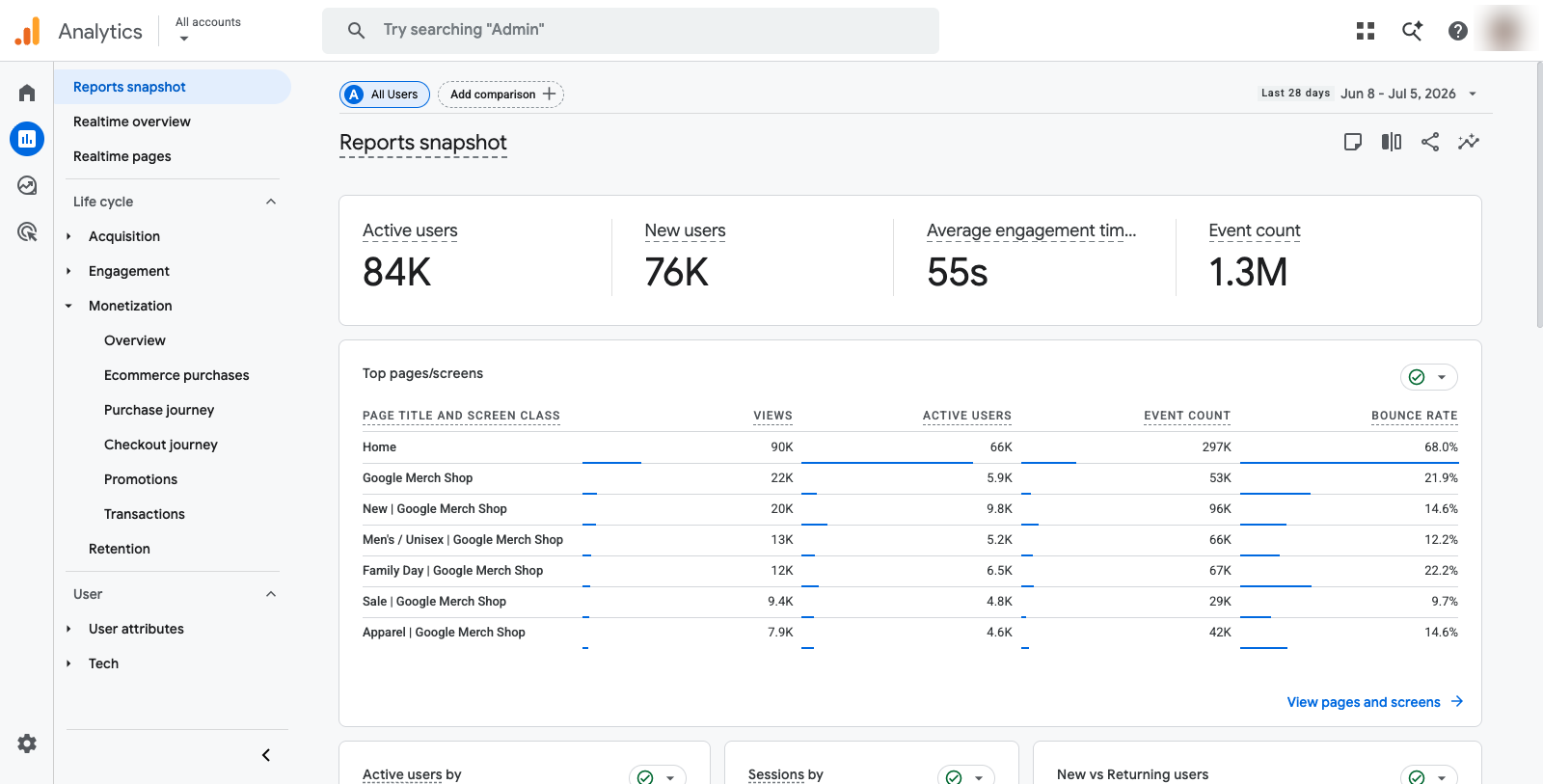
Task: Expand the Tech menu group
Action: [x=68, y=663]
